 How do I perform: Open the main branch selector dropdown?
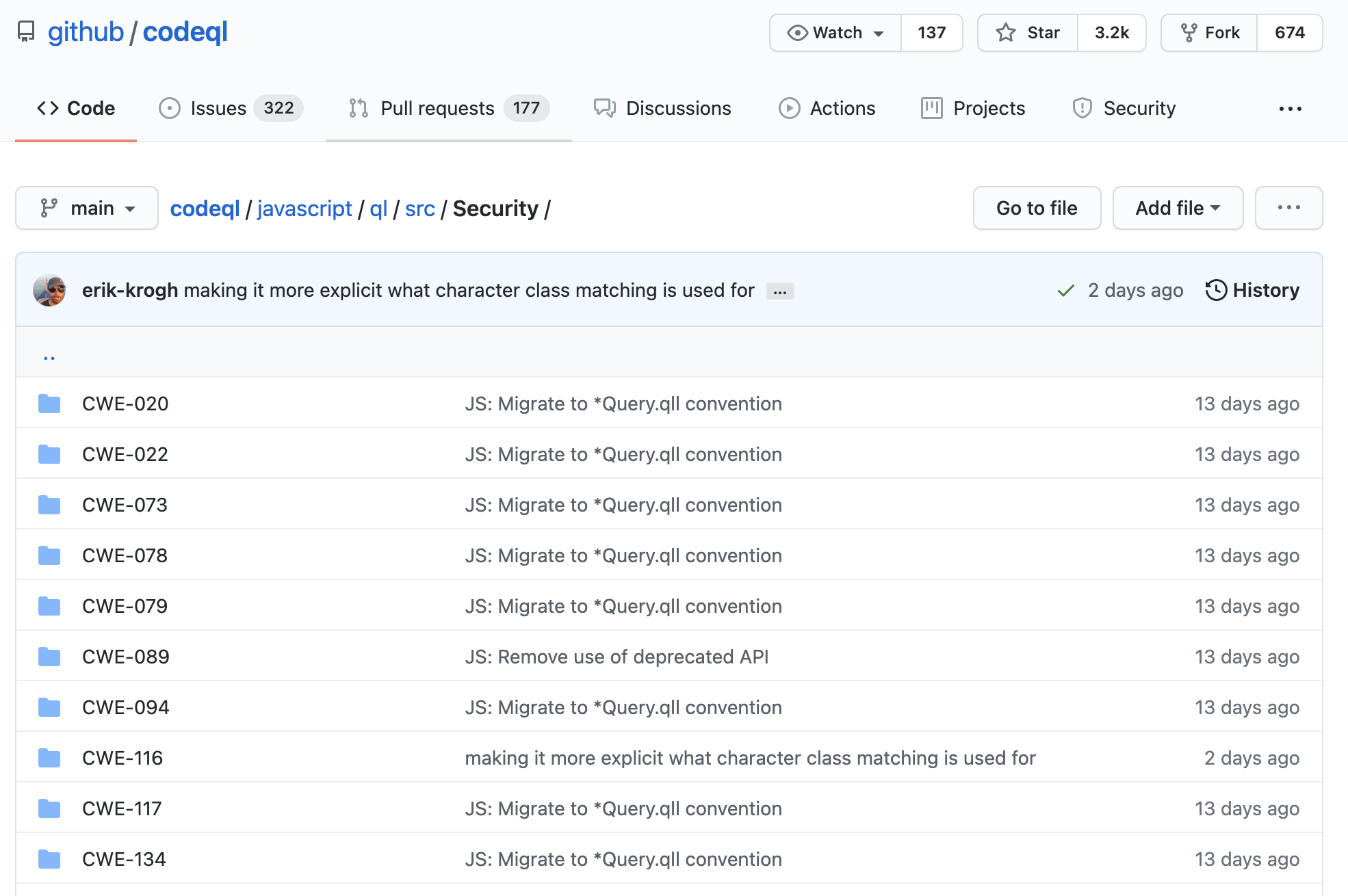pos(87,208)
